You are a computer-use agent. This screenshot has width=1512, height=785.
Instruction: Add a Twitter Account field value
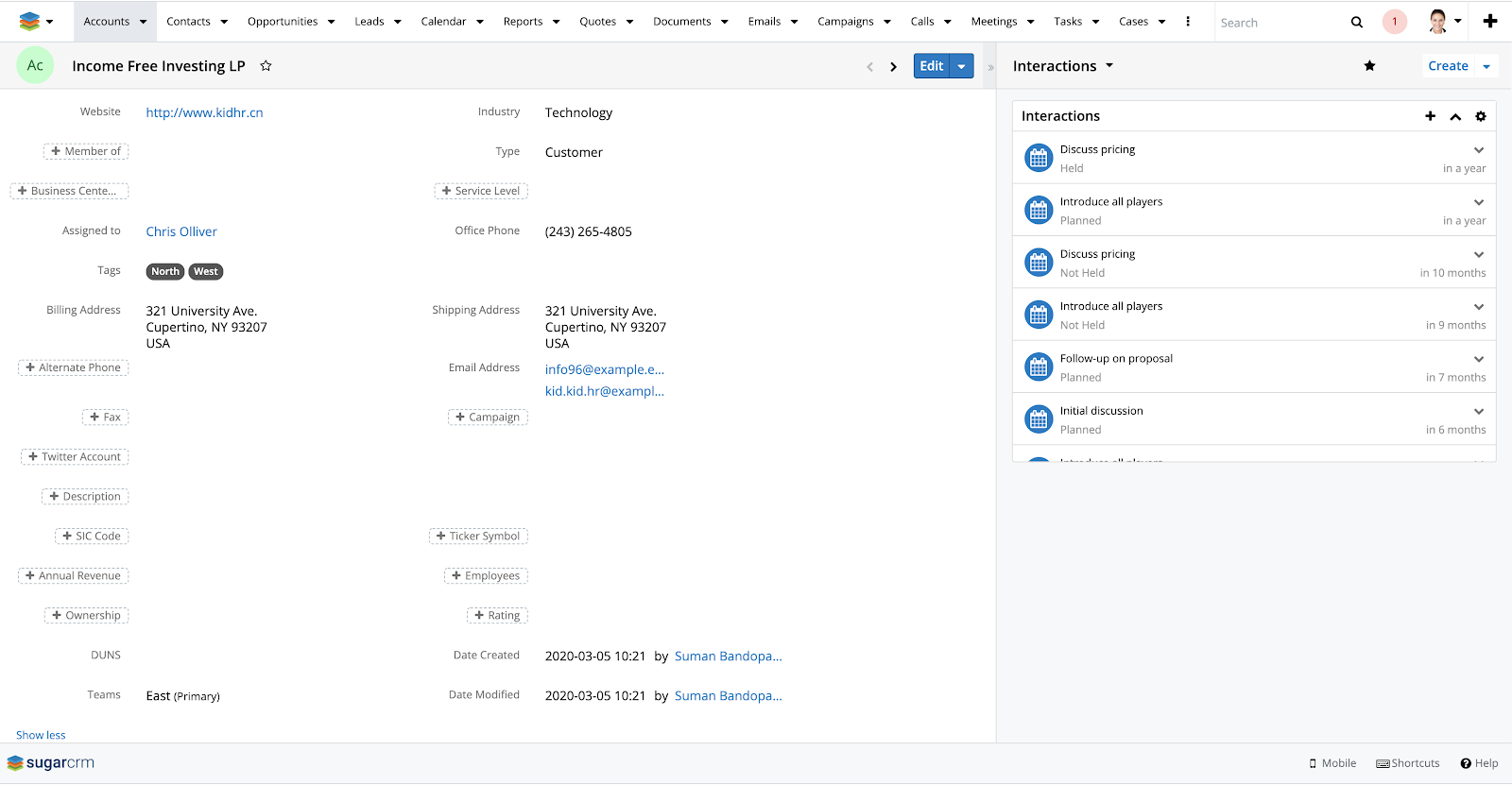click(75, 457)
